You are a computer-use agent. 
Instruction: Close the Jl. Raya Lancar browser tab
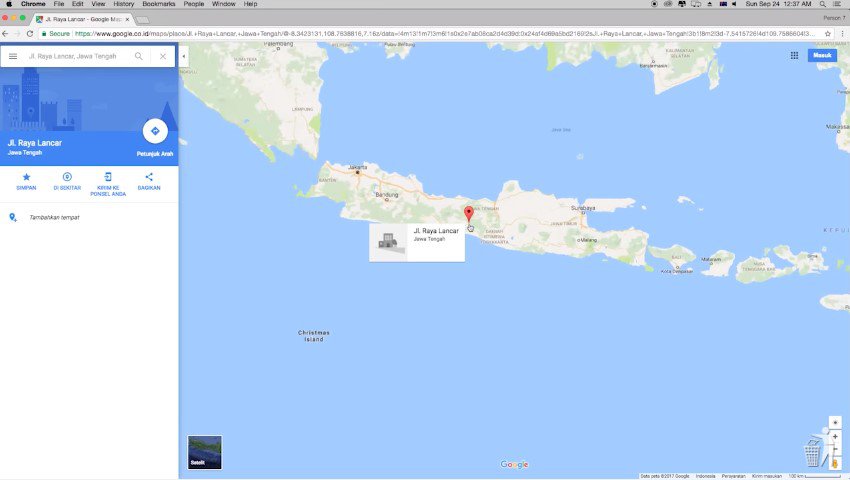[x=127, y=19]
